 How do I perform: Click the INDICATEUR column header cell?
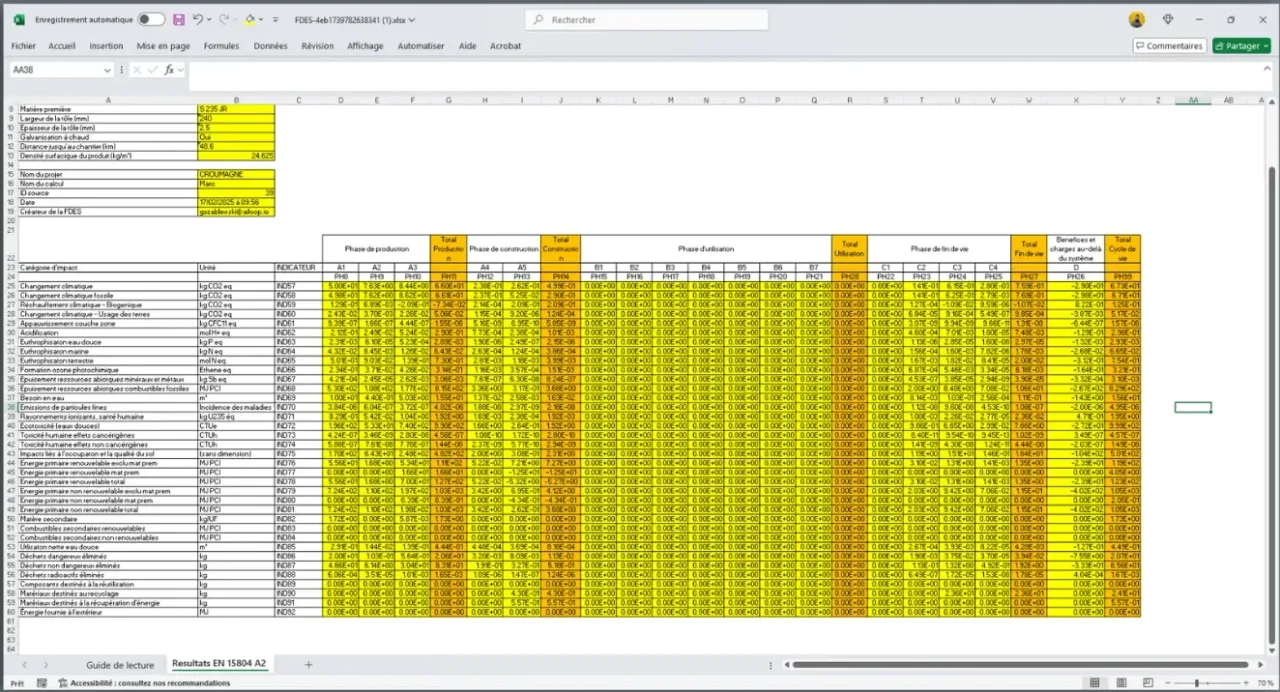298,267
